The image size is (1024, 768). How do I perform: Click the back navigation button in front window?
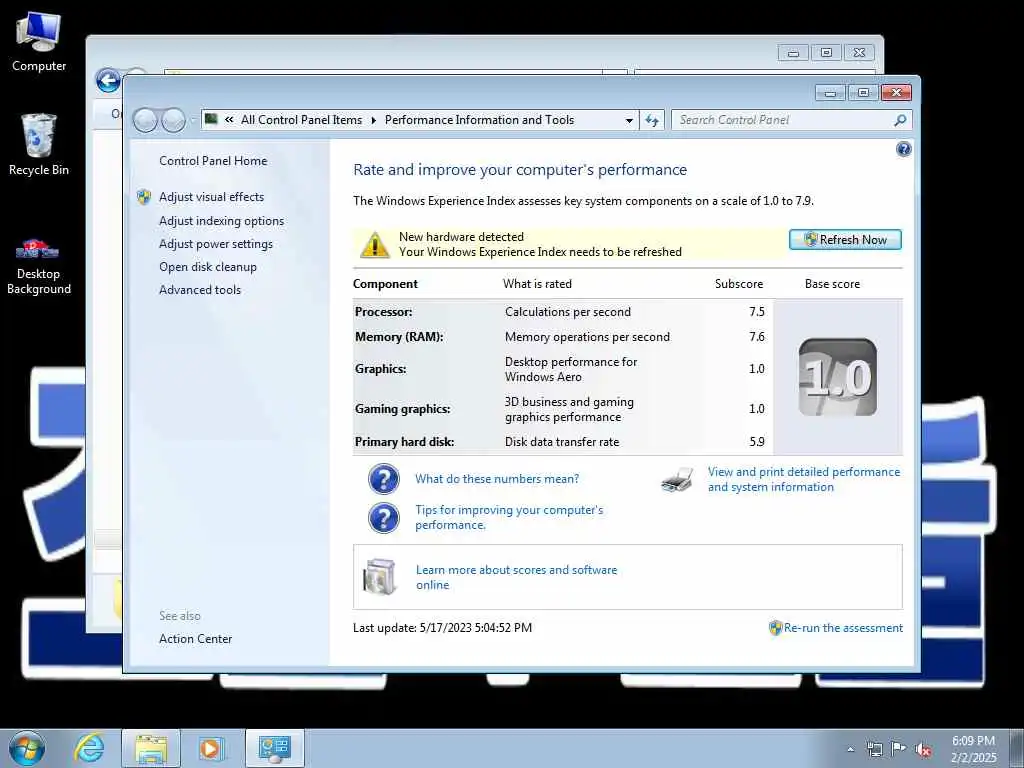point(145,121)
